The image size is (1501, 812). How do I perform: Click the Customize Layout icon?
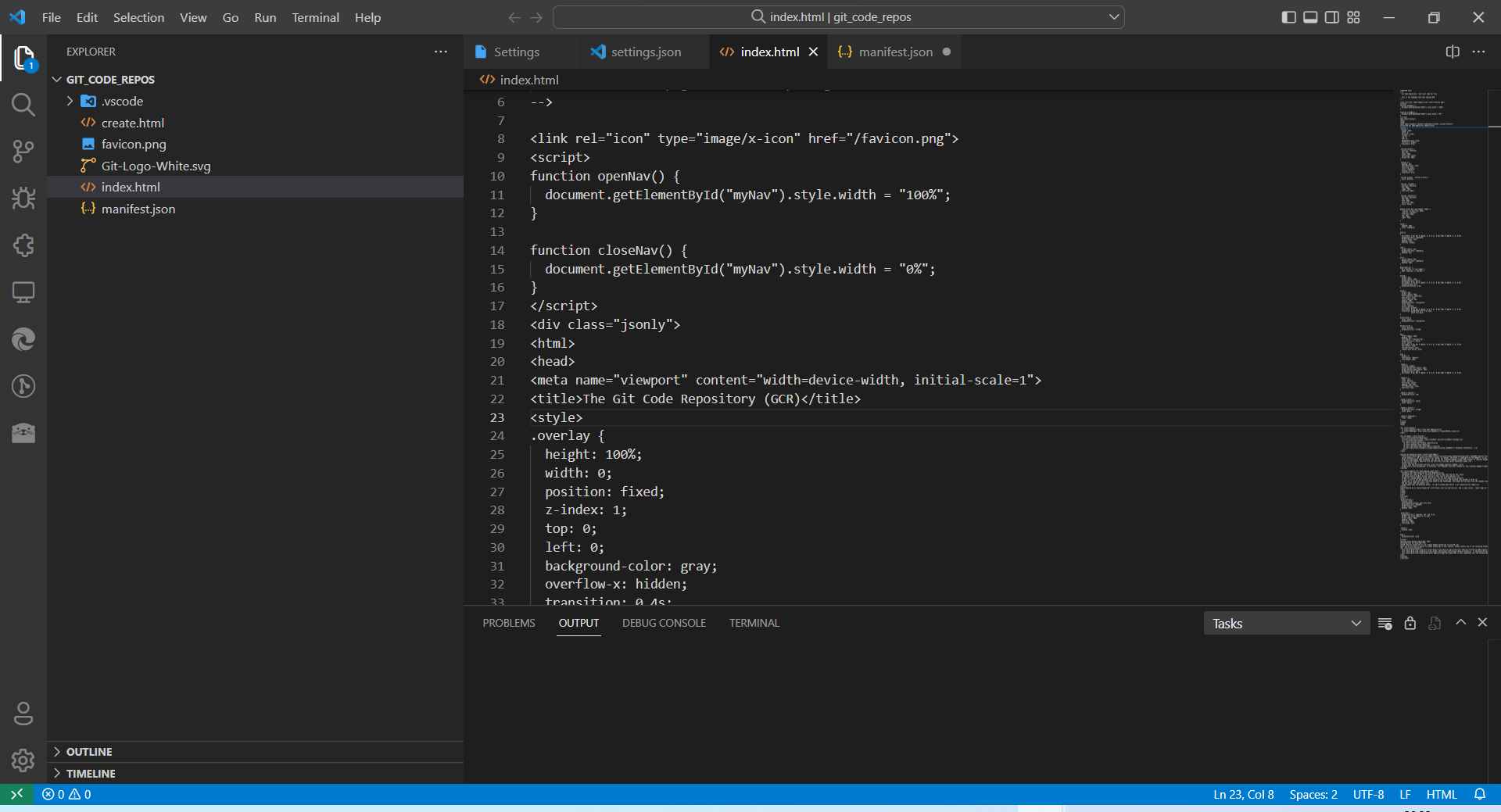point(1354,17)
